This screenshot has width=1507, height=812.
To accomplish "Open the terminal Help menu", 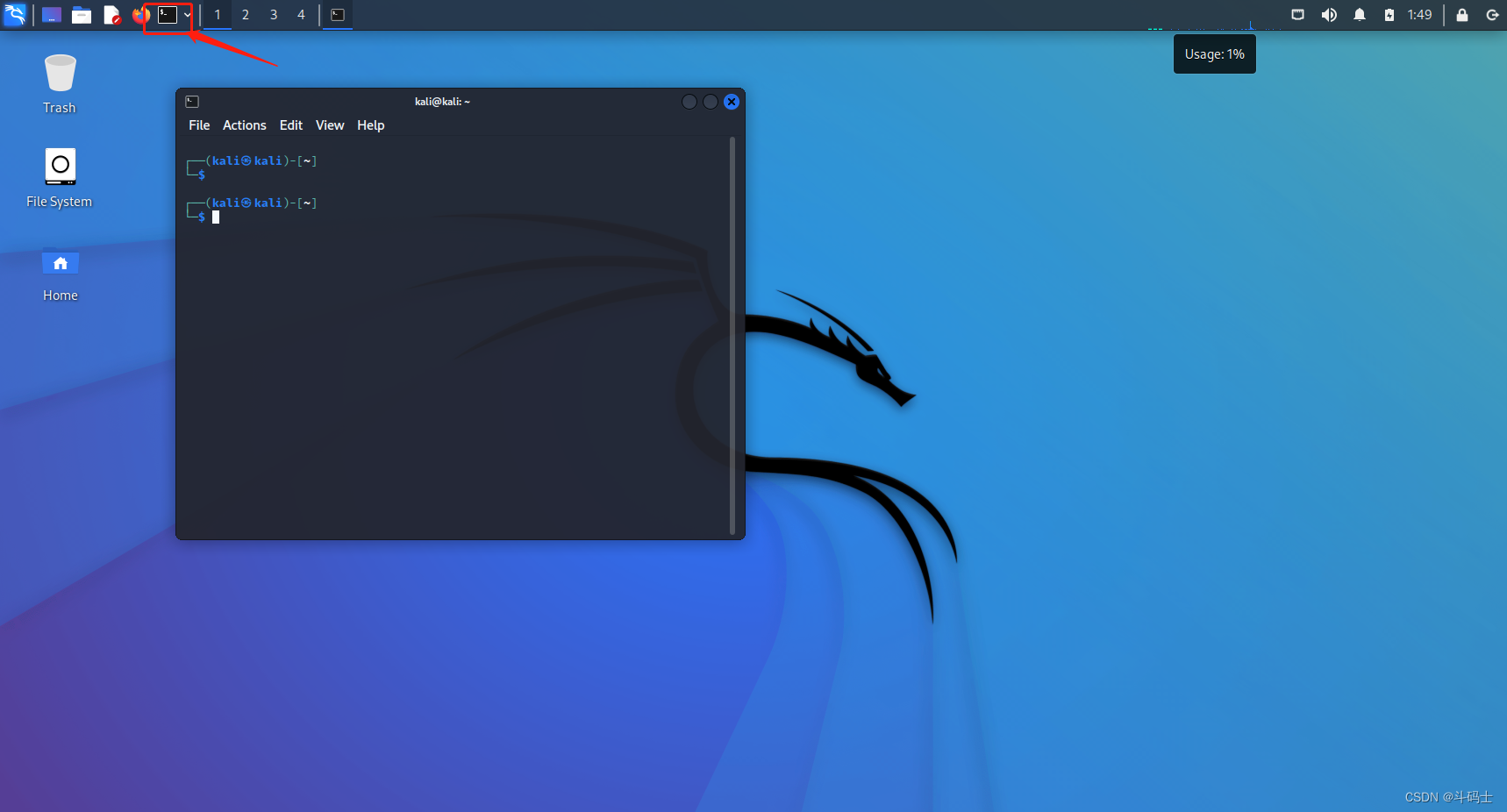I will [370, 125].
